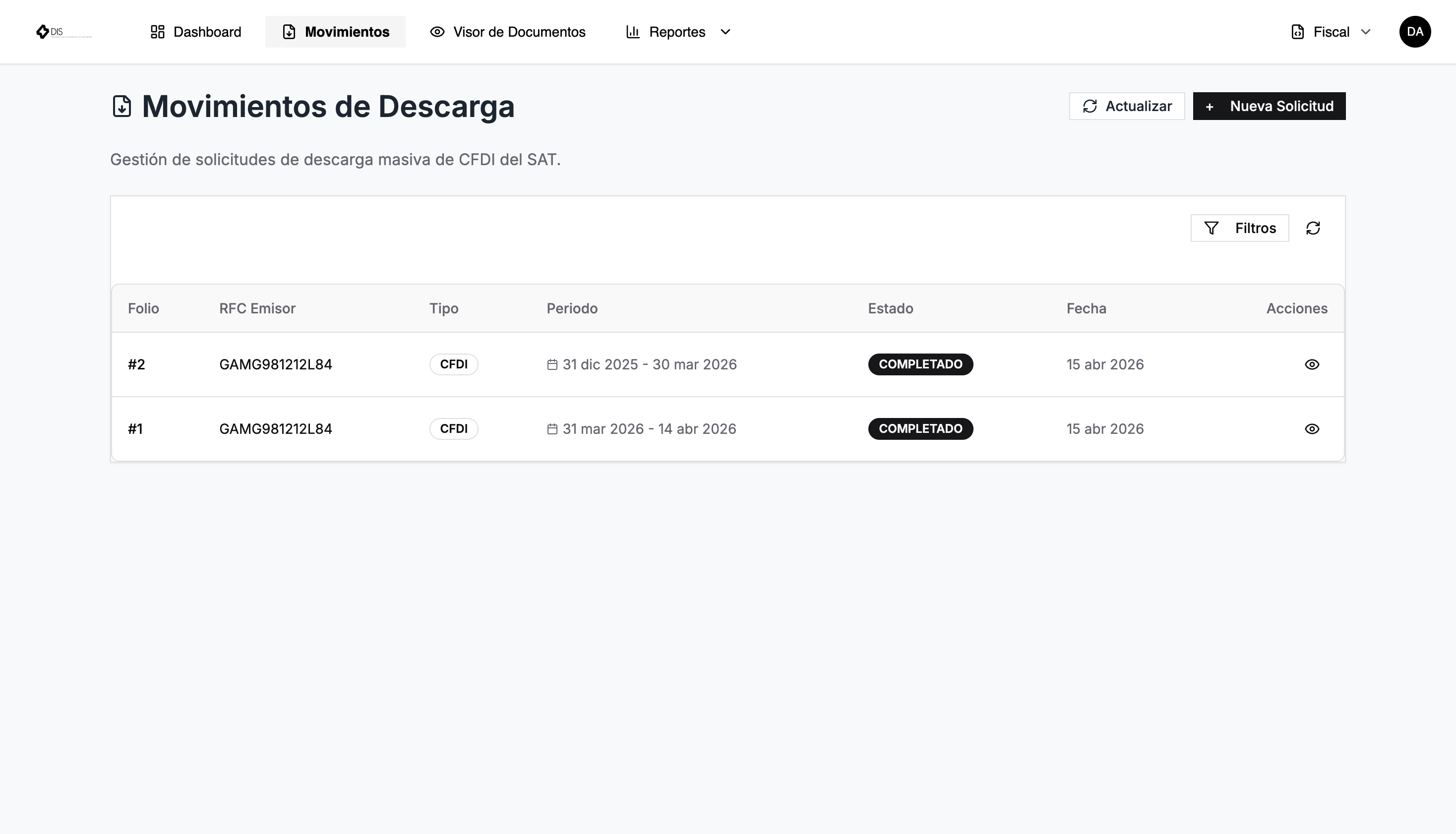Click the Periodo column header

572,308
